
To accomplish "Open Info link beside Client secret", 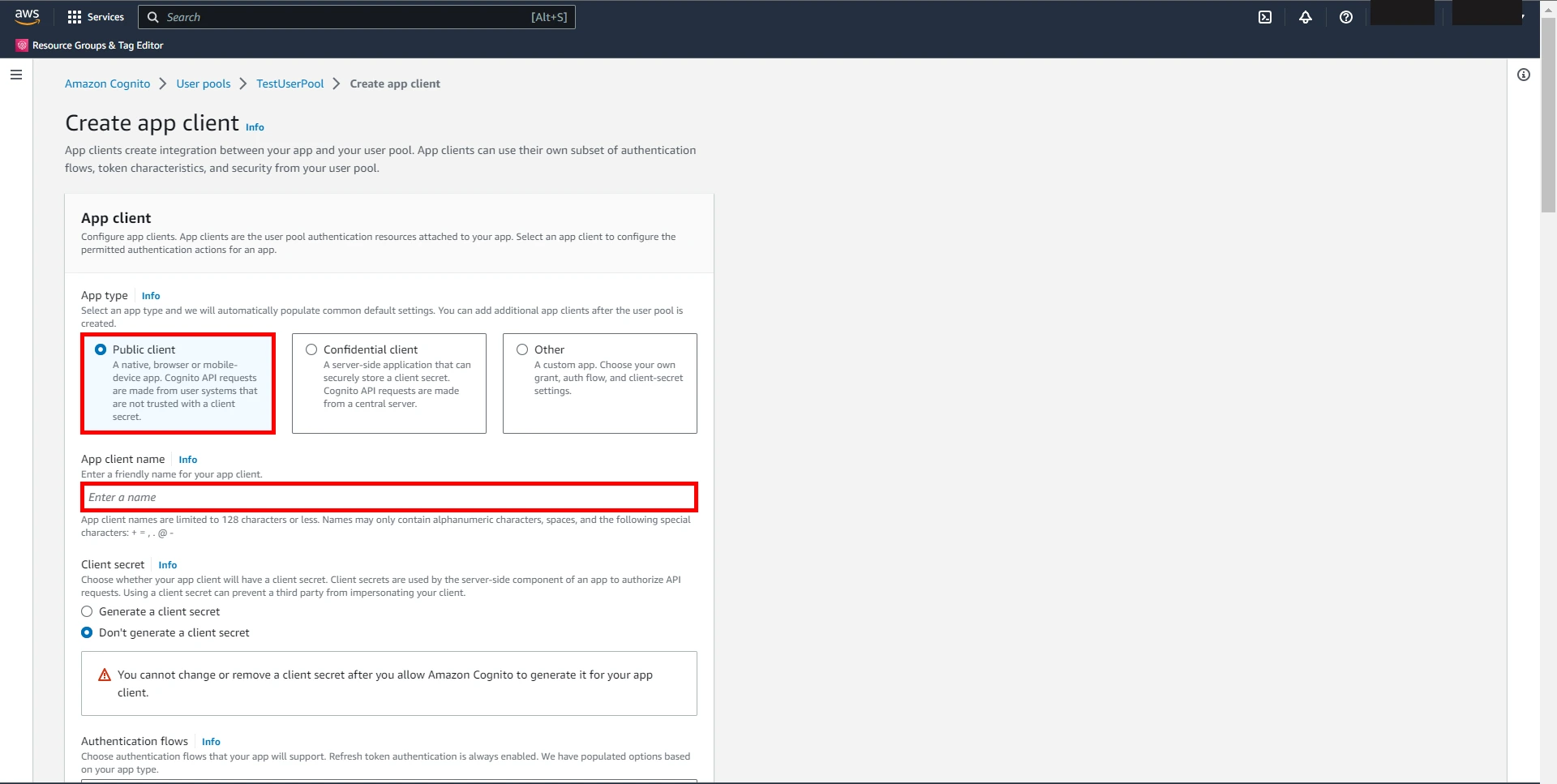I will [167, 565].
